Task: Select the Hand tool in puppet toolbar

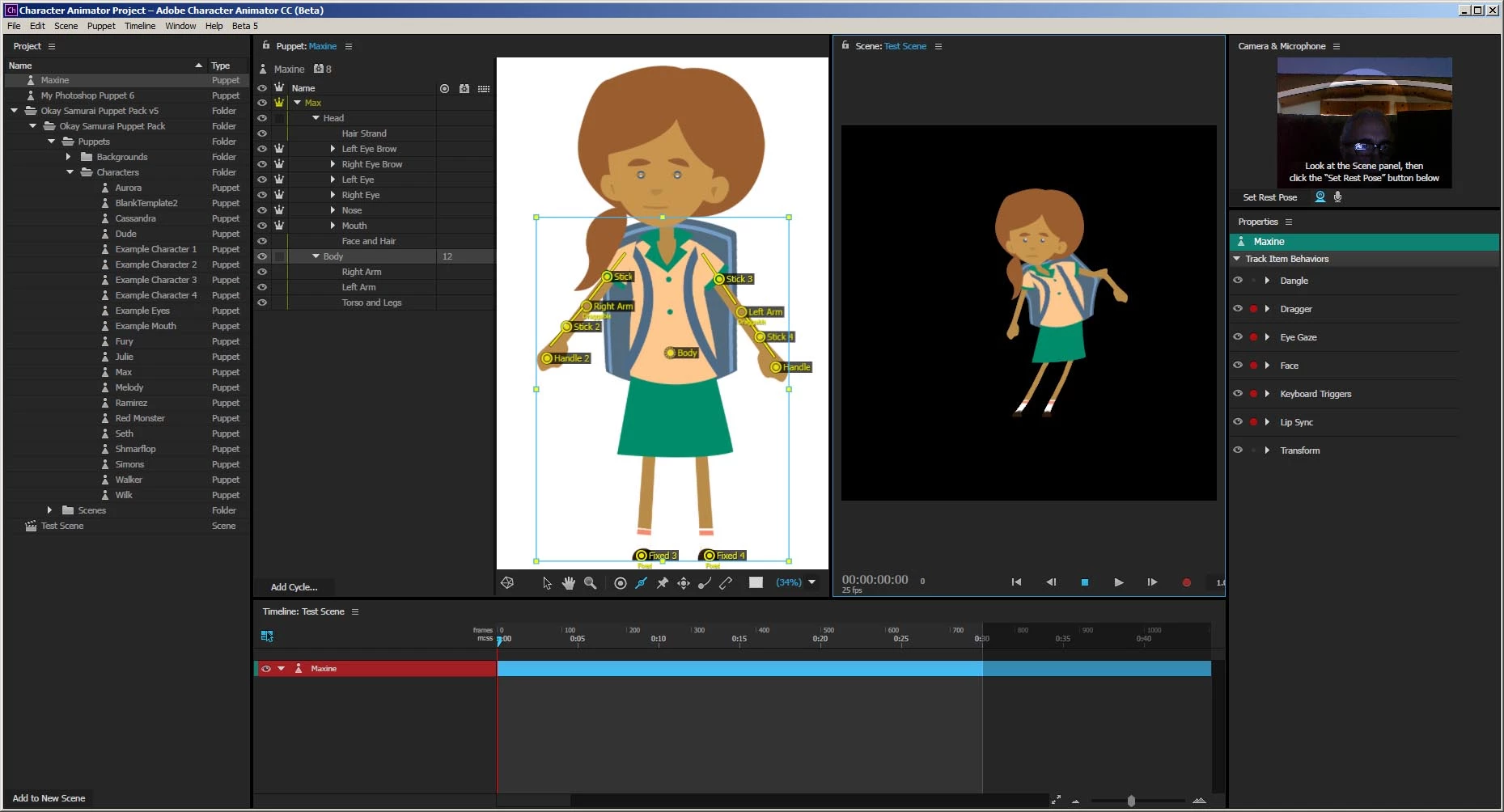Action: [x=569, y=583]
